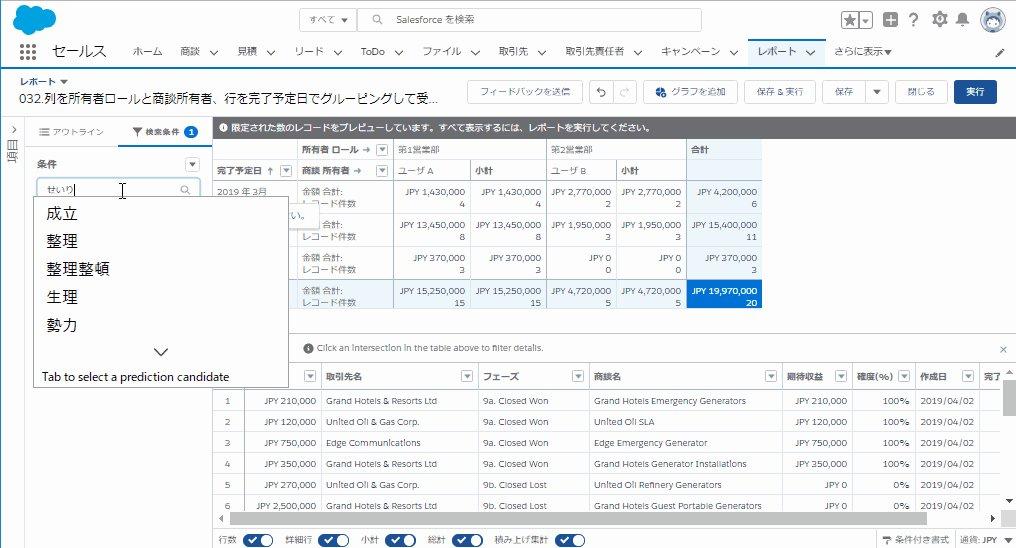1016x548 pixels.
Task: Open the 期待収益 column menu
Action: (x=840, y=376)
